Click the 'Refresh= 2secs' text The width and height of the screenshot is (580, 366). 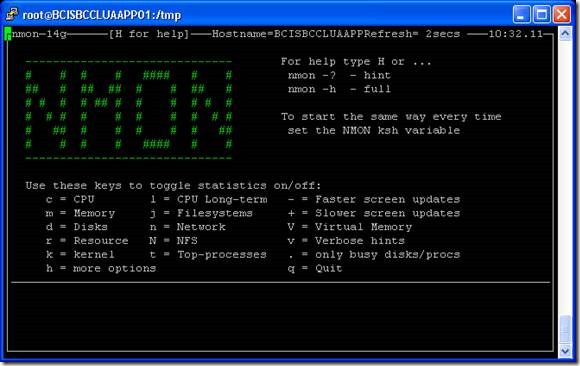412,34
